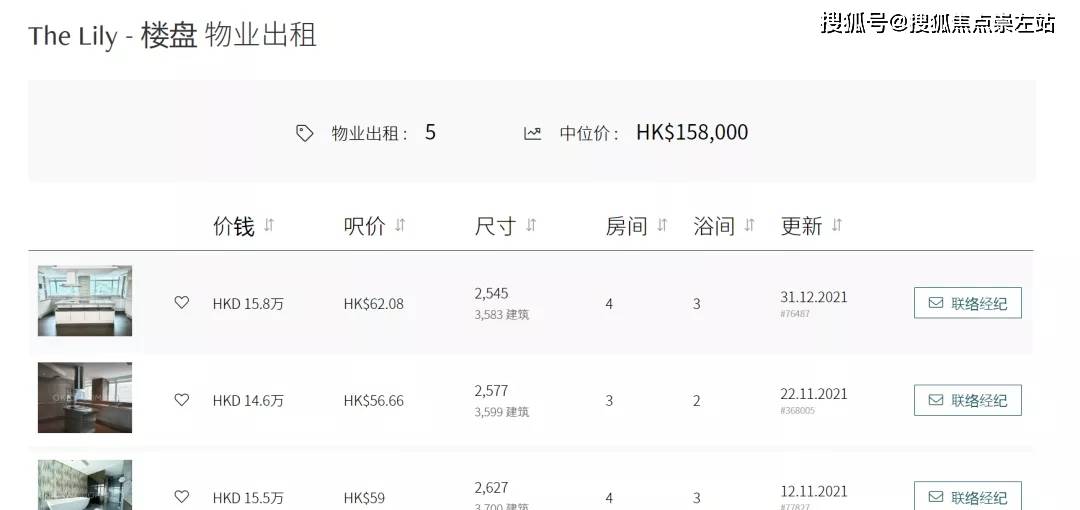Click the 31.12.2021 update date
Image resolution: width=1080 pixels, height=510 pixels.
coord(814,297)
